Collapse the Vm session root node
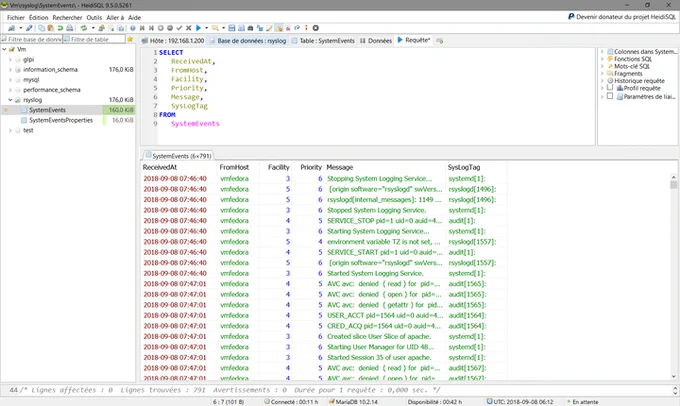The image size is (680, 406). [4, 49]
